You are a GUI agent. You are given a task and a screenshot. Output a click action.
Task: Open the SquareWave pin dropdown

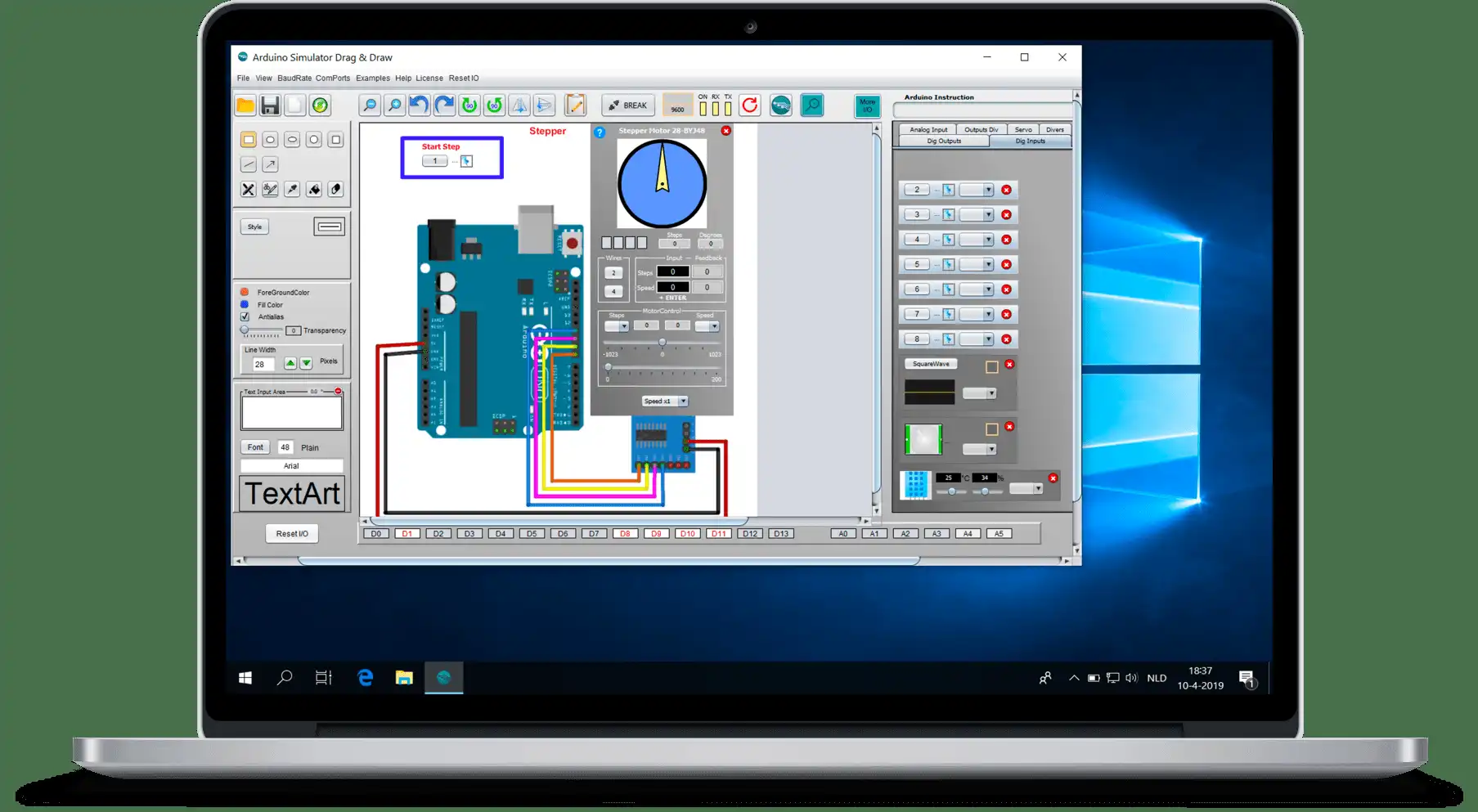click(979, 393)
